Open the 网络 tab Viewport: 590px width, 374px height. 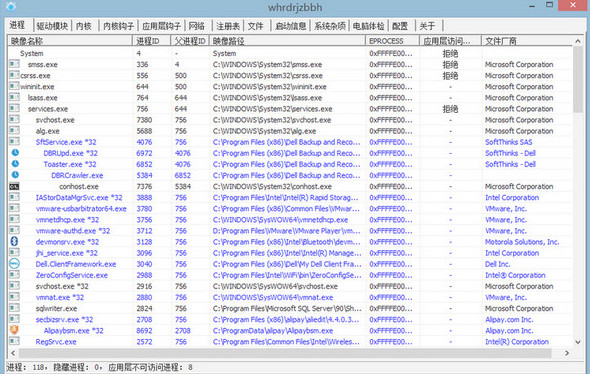coord(197,26)
